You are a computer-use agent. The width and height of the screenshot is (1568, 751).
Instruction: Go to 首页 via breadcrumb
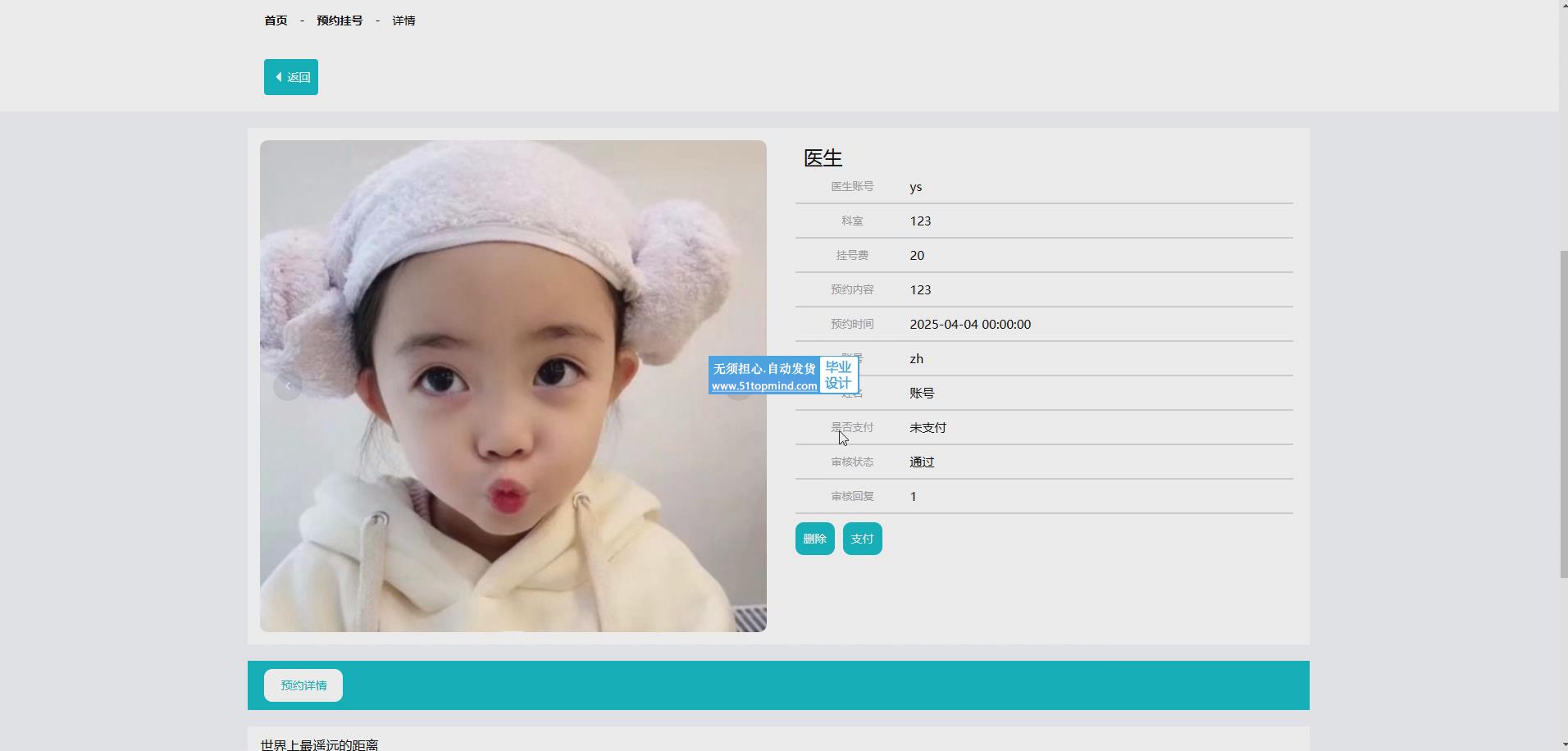pos(276,20)
